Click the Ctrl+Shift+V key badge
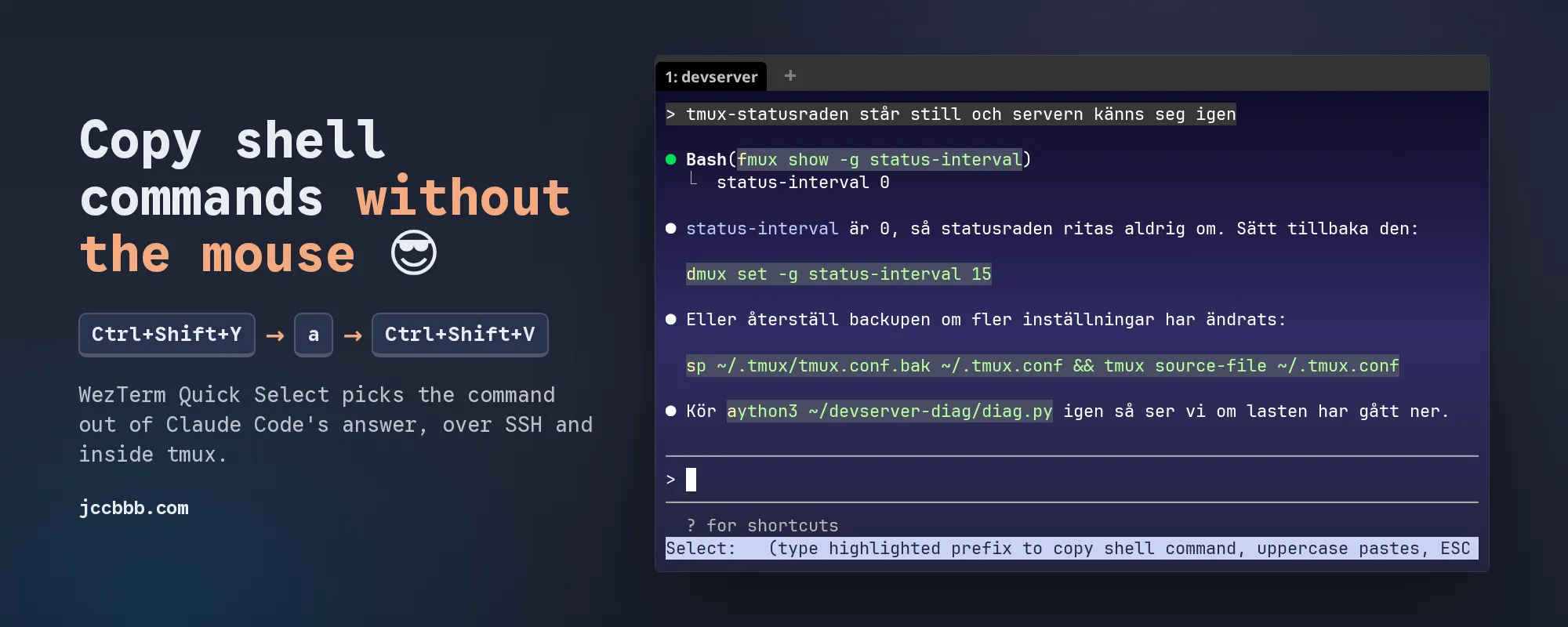The width and height of the screenshot is (1568, 627). [x=460, y=335]
